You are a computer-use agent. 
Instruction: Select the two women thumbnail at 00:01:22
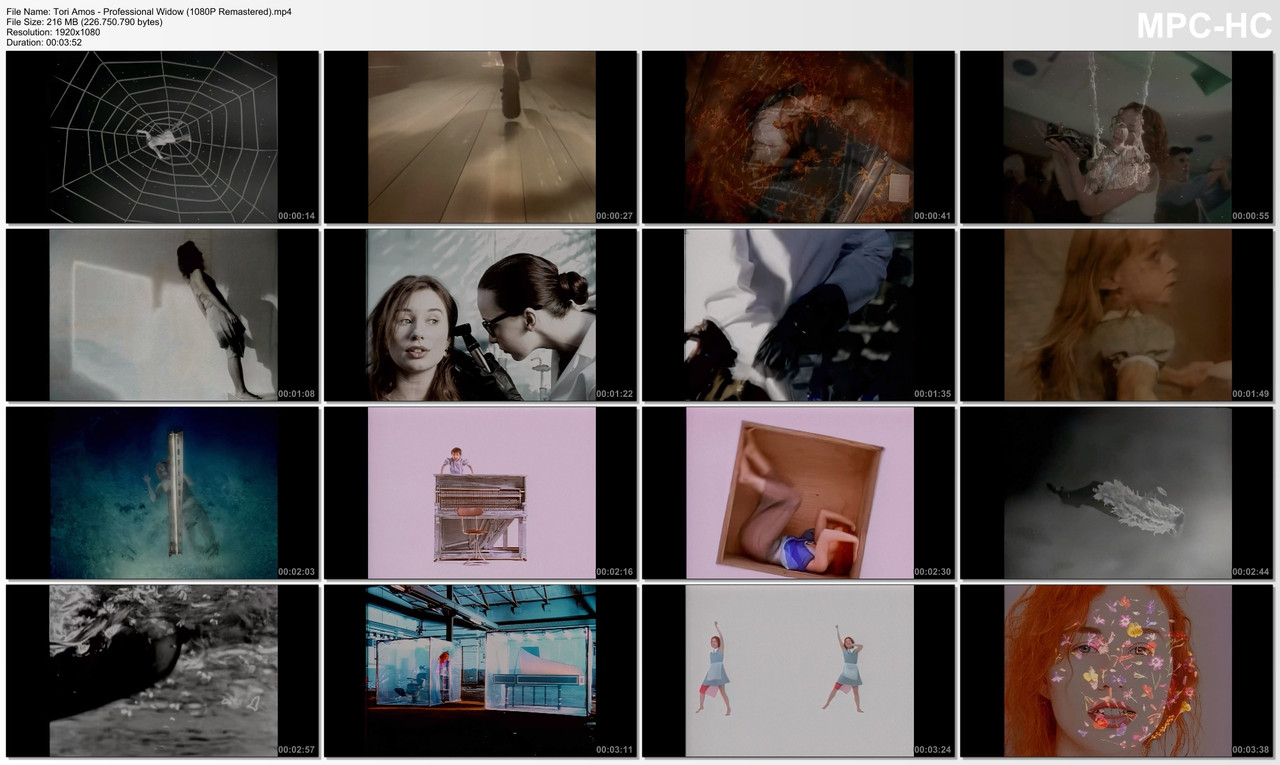point(480,315)
